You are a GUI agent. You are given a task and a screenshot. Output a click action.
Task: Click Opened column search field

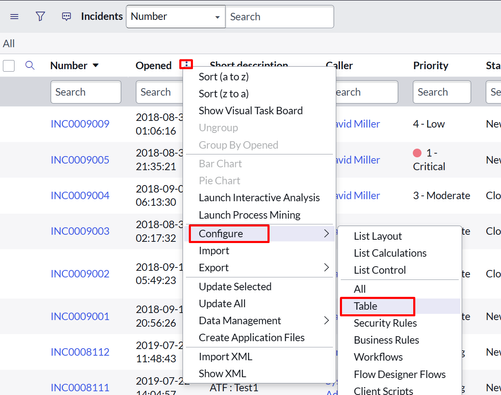(x=159, y=92)
